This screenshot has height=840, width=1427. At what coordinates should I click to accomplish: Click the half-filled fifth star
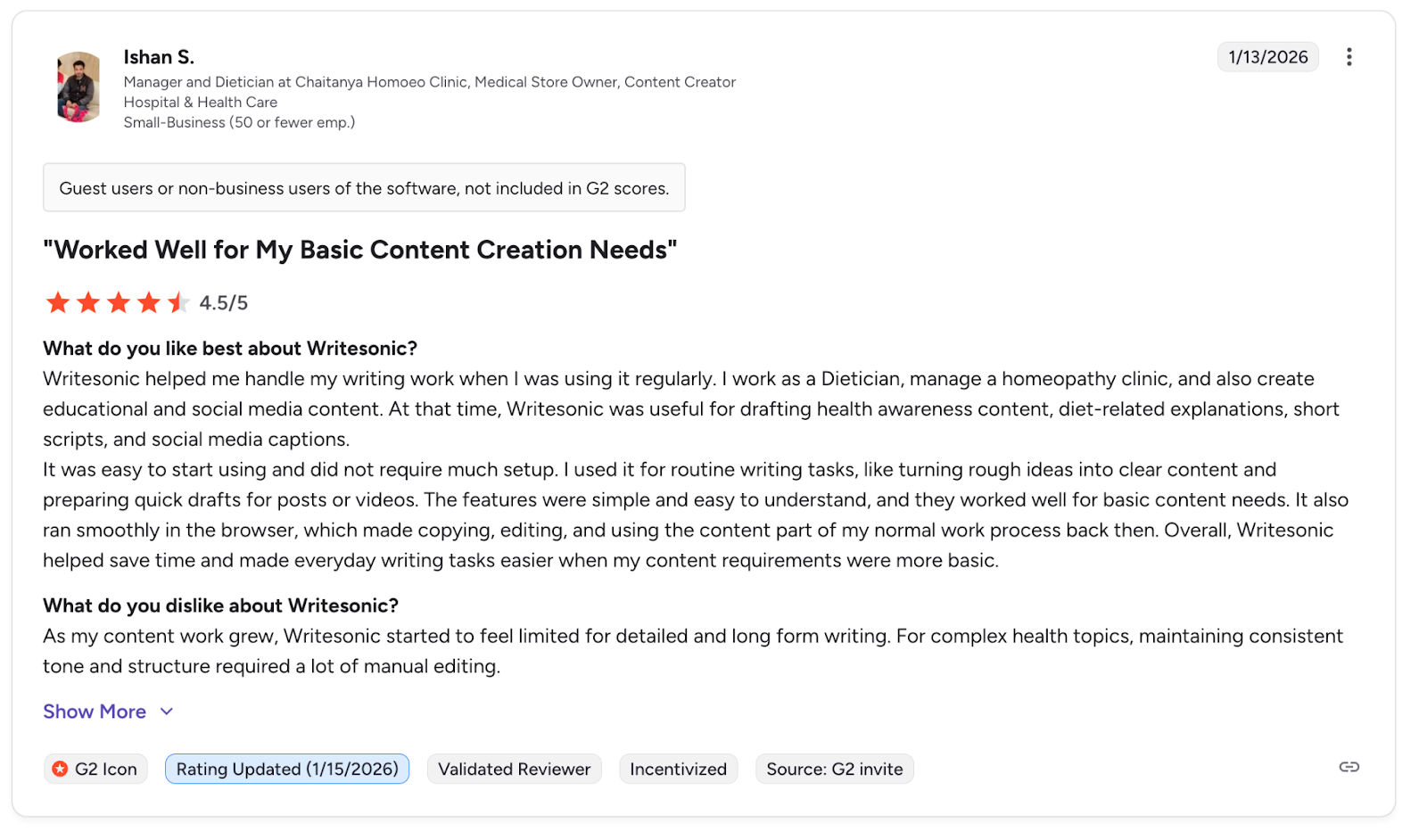pos(178,303)
